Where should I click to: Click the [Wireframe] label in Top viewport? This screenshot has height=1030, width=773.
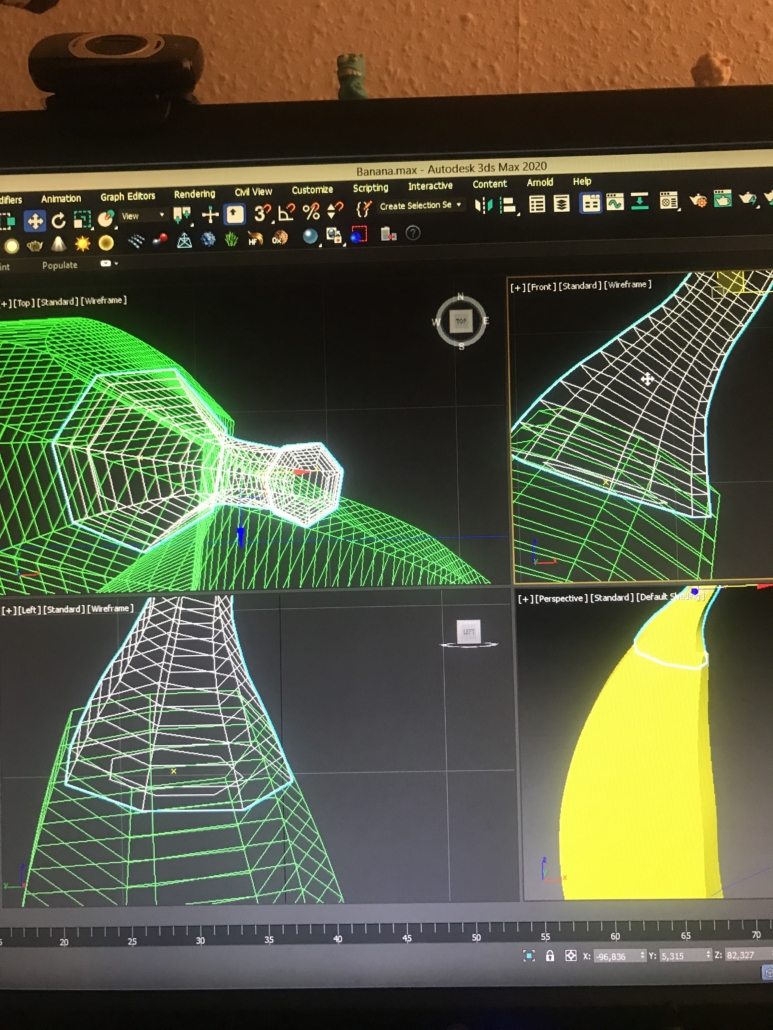(x=104, y=300)
